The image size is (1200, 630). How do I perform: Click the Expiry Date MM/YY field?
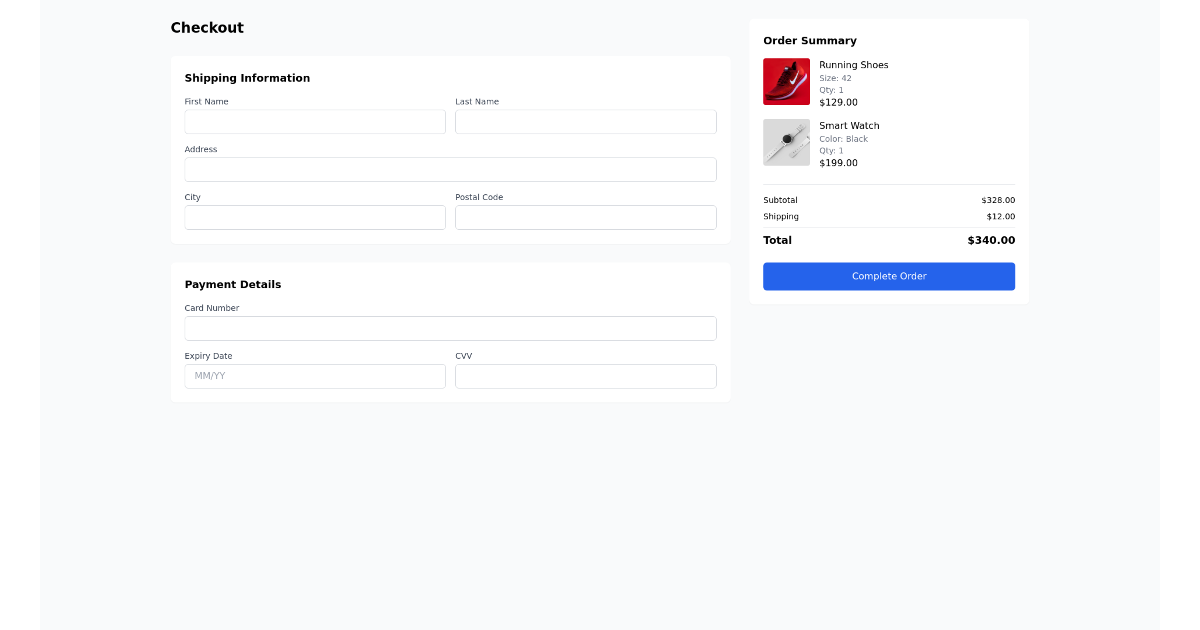tap(314, 376)
